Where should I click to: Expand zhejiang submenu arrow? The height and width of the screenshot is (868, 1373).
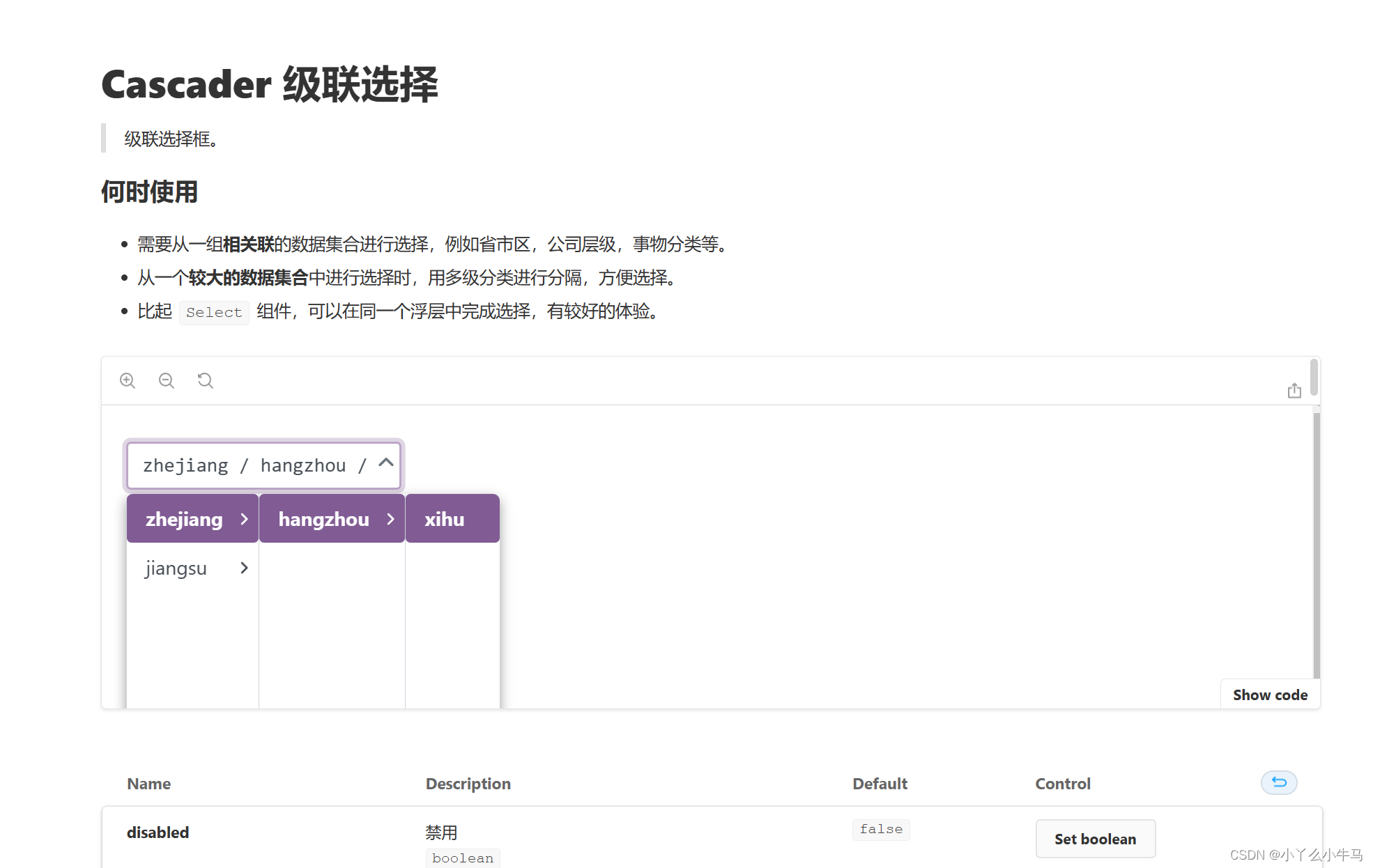(x=244, y=519)
